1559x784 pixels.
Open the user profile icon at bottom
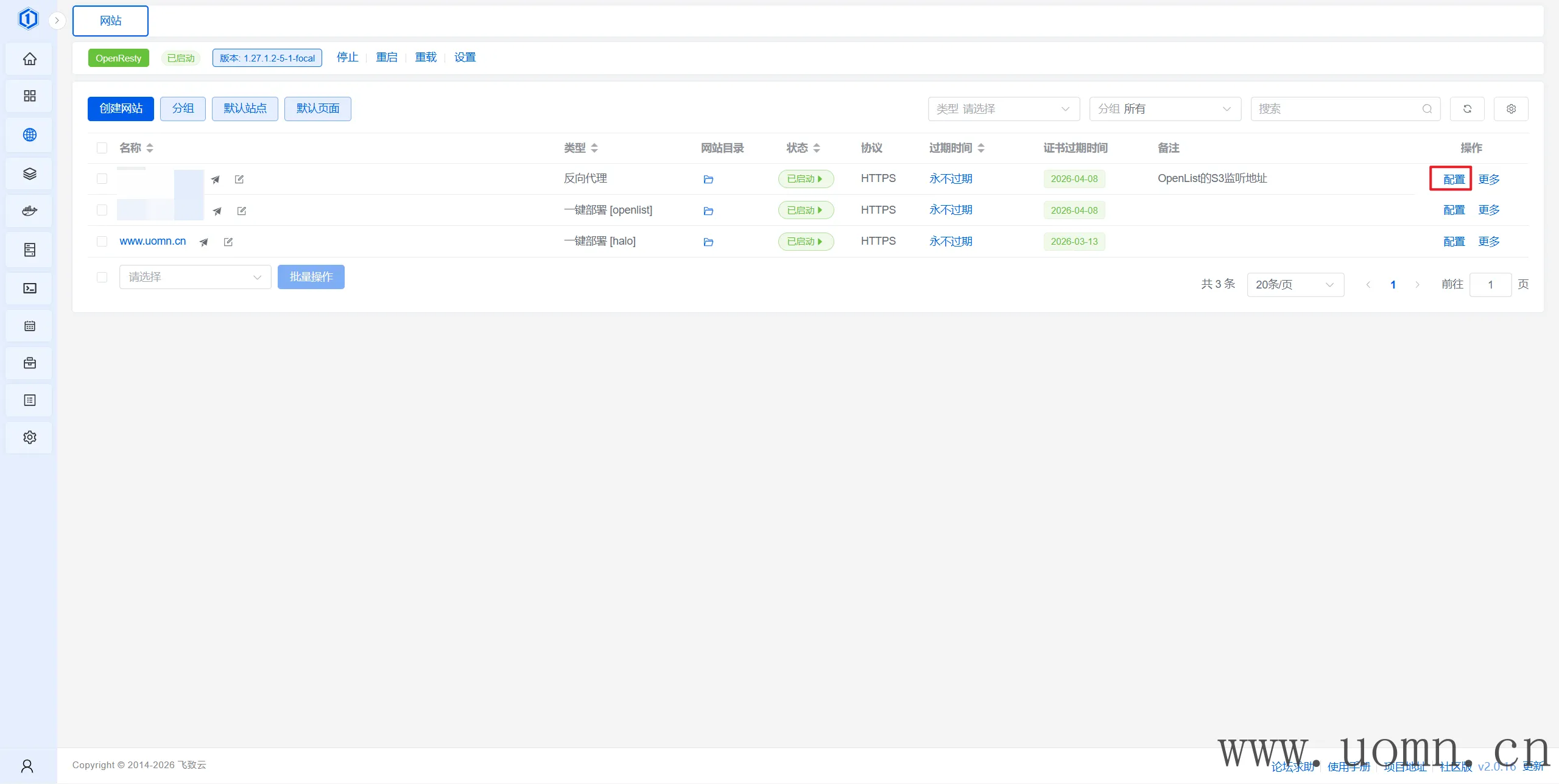[27, 765]
